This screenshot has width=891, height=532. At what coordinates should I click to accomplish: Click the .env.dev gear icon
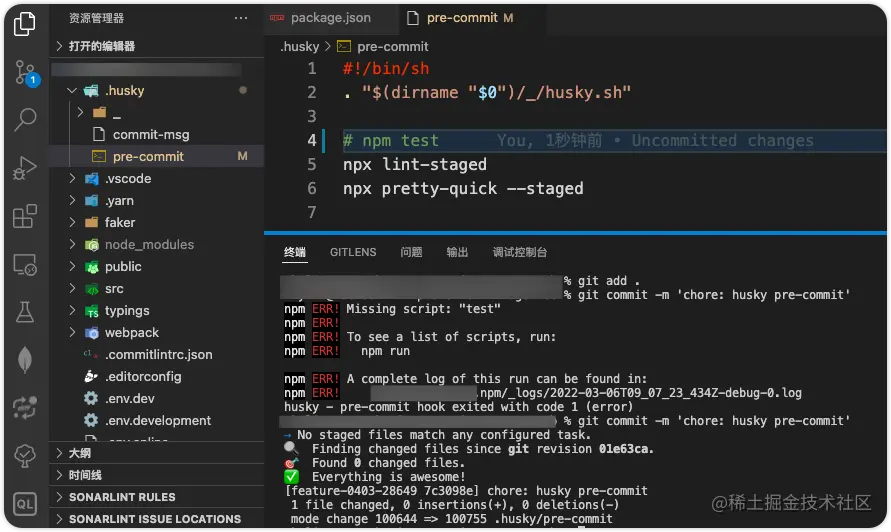91,398
